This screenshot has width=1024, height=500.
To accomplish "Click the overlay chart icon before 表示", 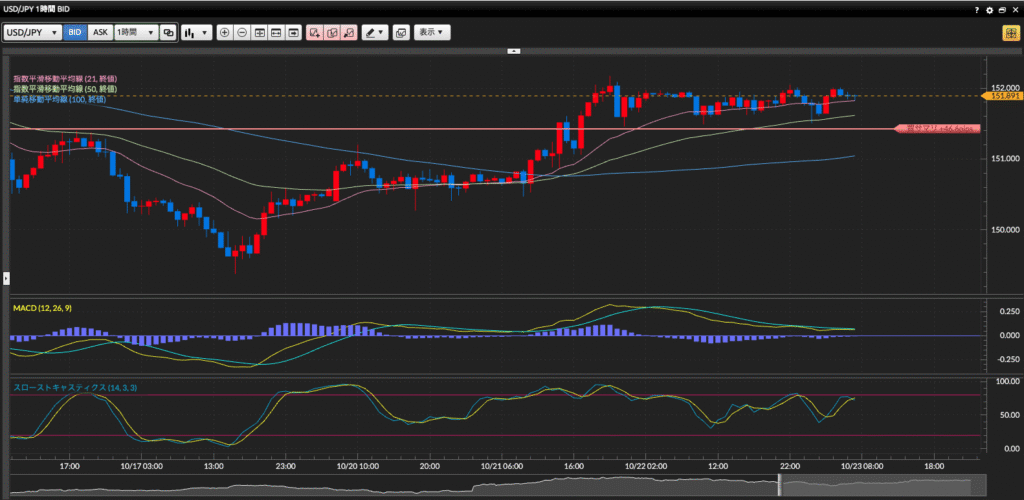I will point(400,32).
